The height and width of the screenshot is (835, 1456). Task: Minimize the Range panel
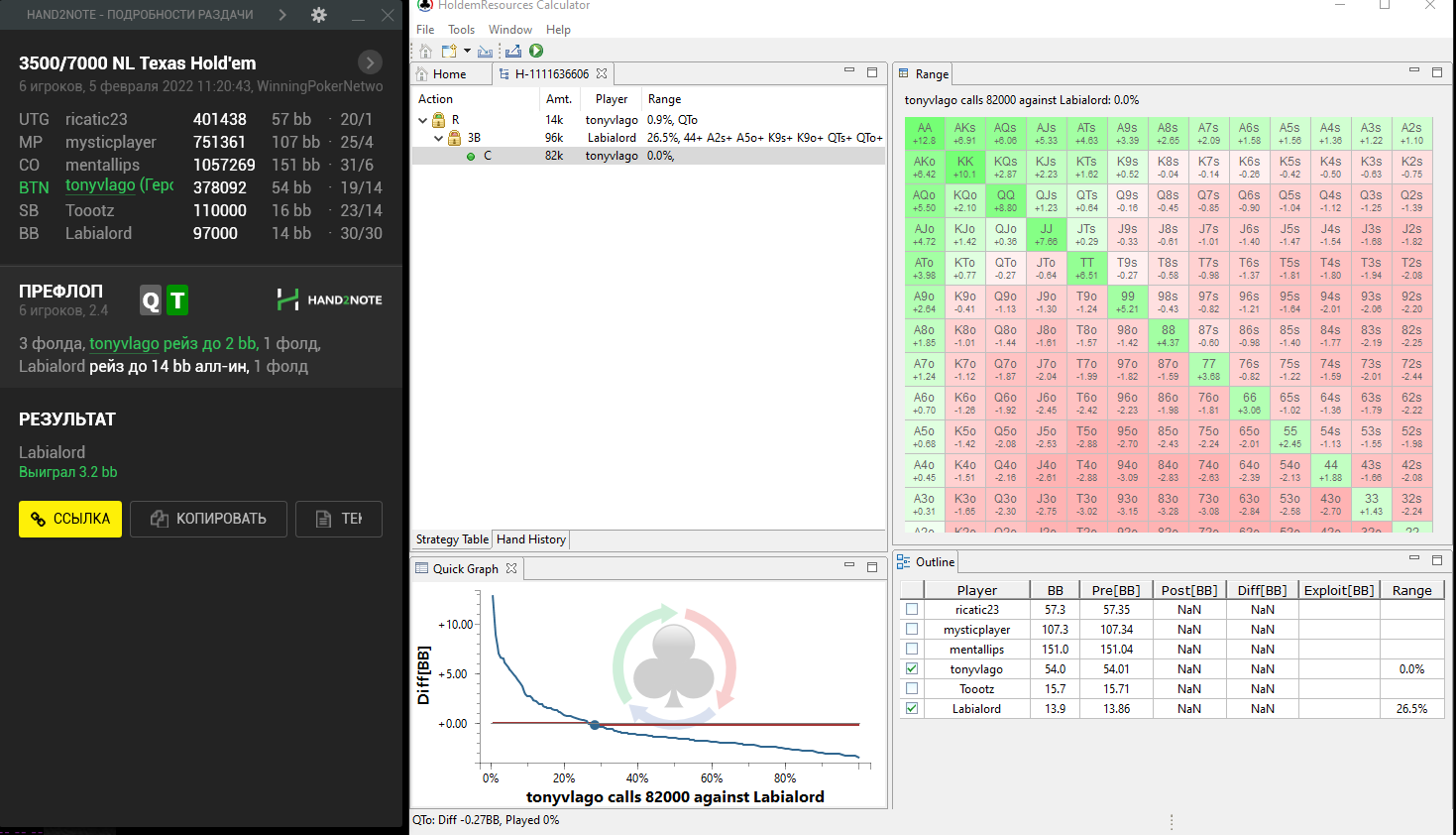coord(1414,71)
